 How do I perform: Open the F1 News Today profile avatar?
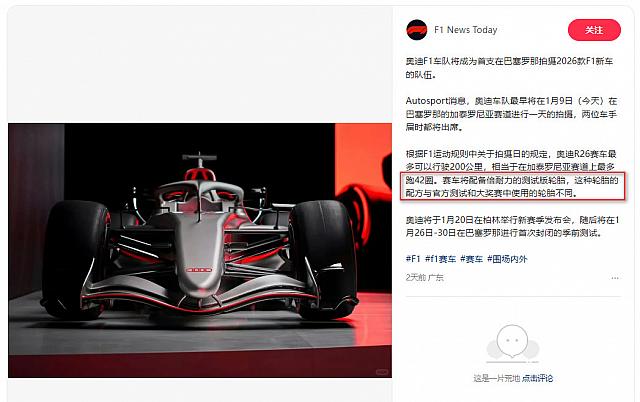[417, 30]
